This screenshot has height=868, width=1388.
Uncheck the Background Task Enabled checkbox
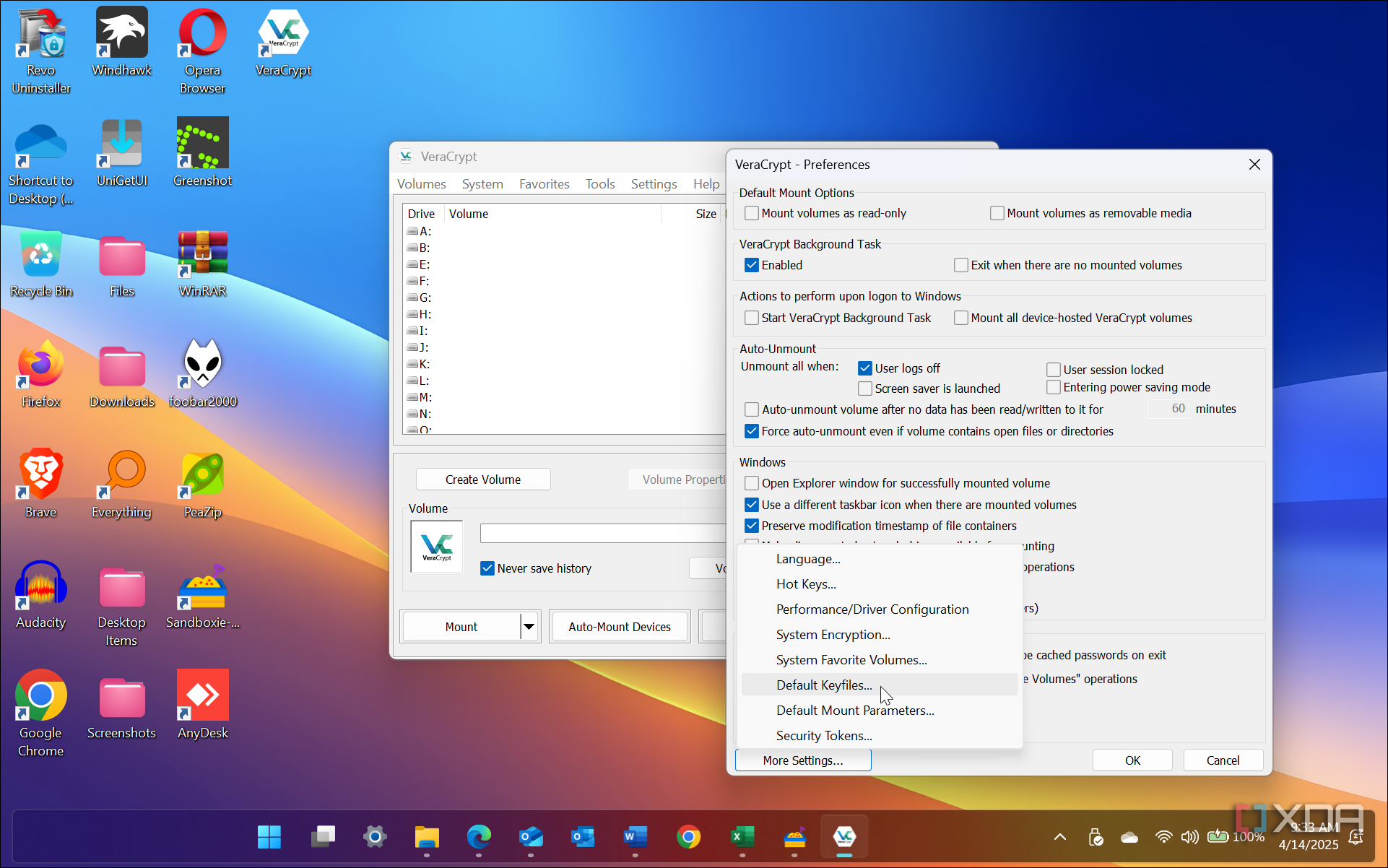pos(752,265)
